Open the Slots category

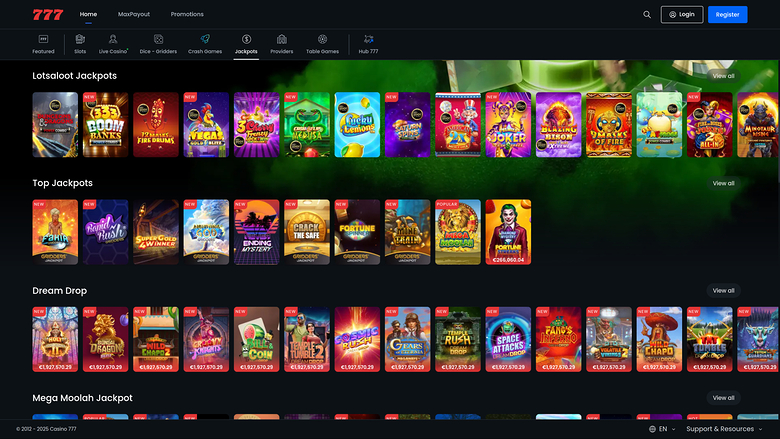80,44
